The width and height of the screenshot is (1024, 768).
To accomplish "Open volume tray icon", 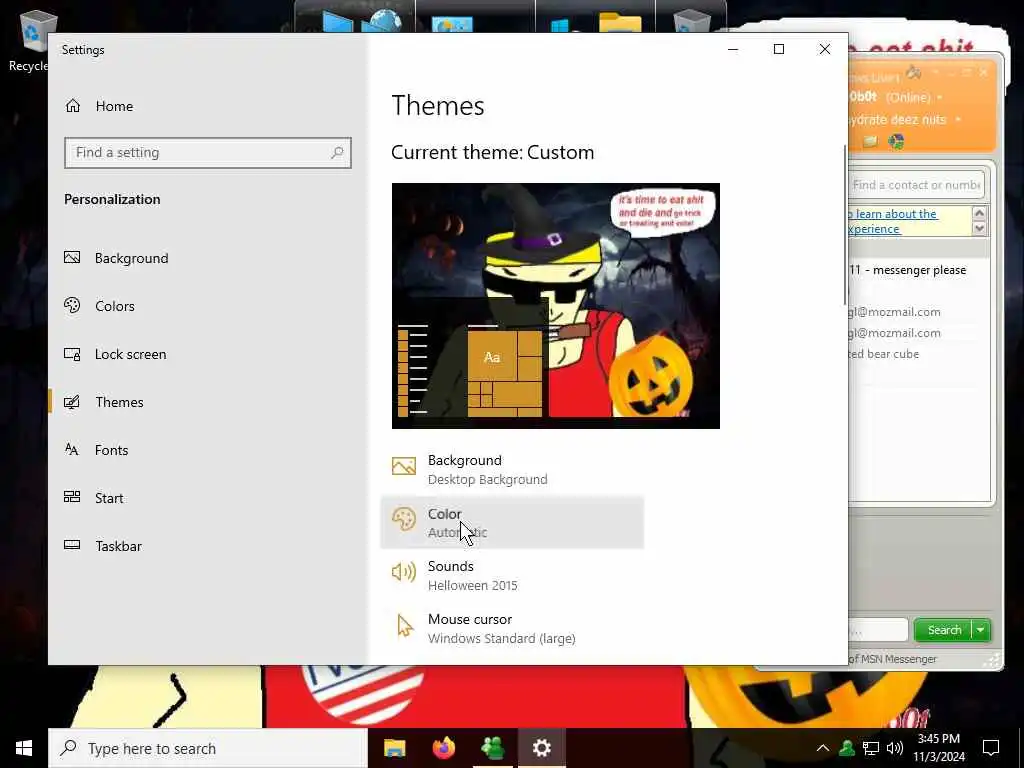I will (x=895, y=748).
